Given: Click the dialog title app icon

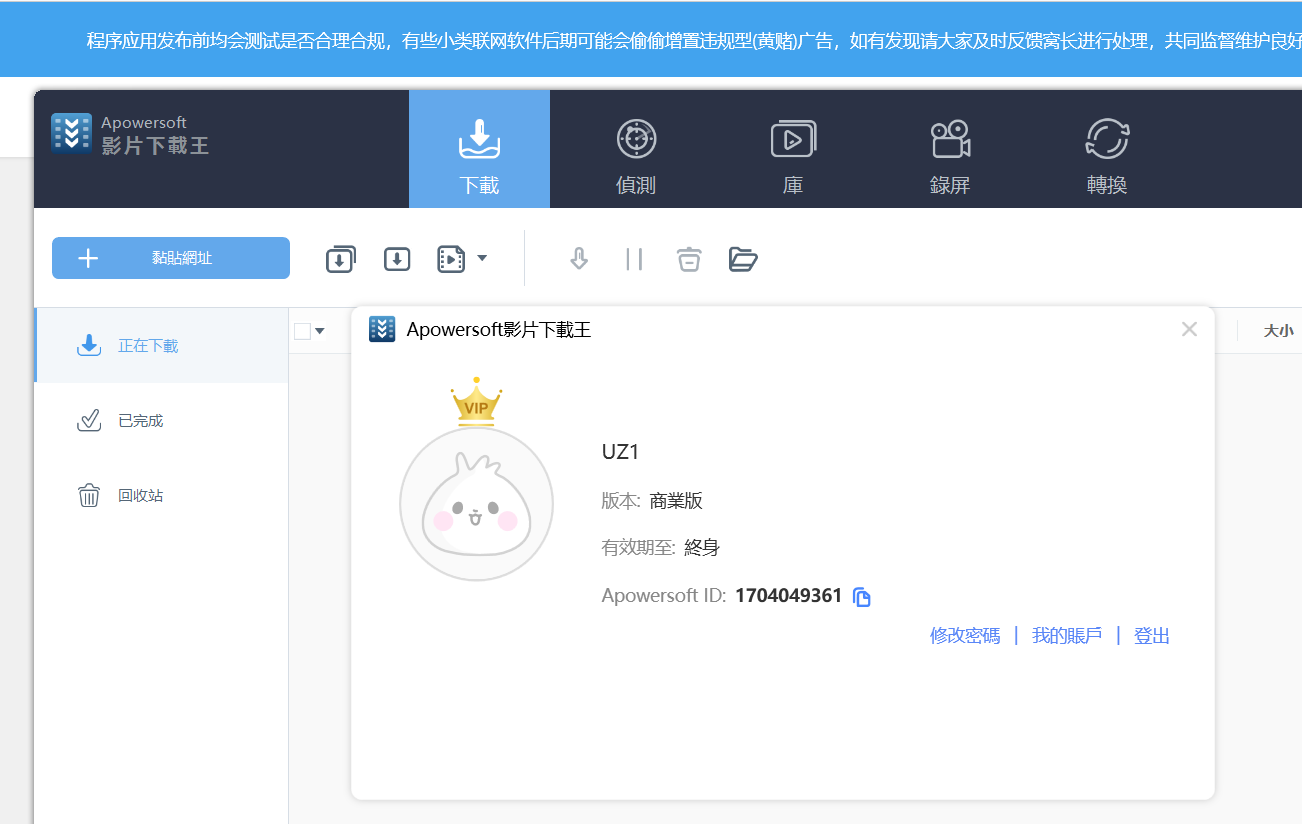Looking at the screenshot, I should pyautogui.click(x=382, y=329).
